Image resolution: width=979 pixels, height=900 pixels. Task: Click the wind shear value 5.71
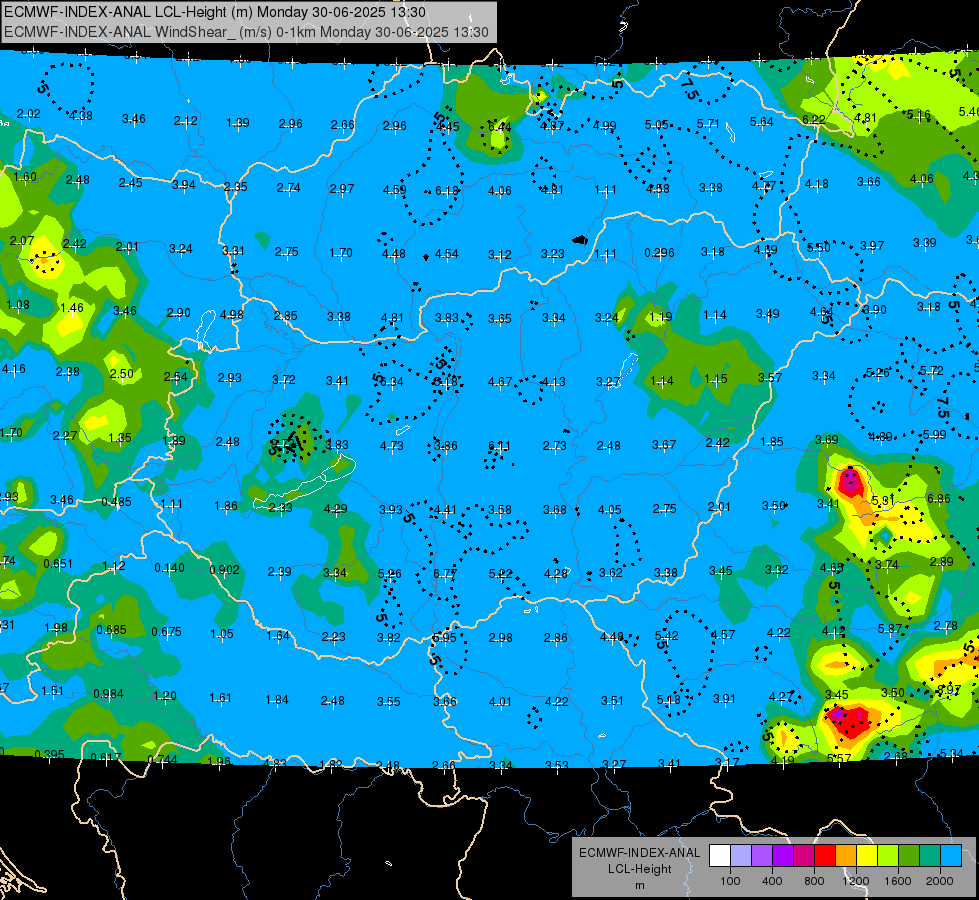pyautogui.click(x=709, y=124)
